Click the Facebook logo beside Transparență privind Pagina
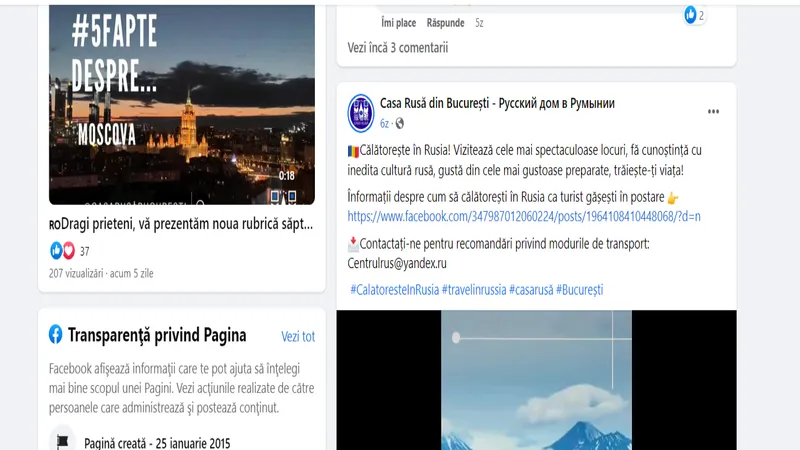The image size is (800, 450). coord(56,335)
